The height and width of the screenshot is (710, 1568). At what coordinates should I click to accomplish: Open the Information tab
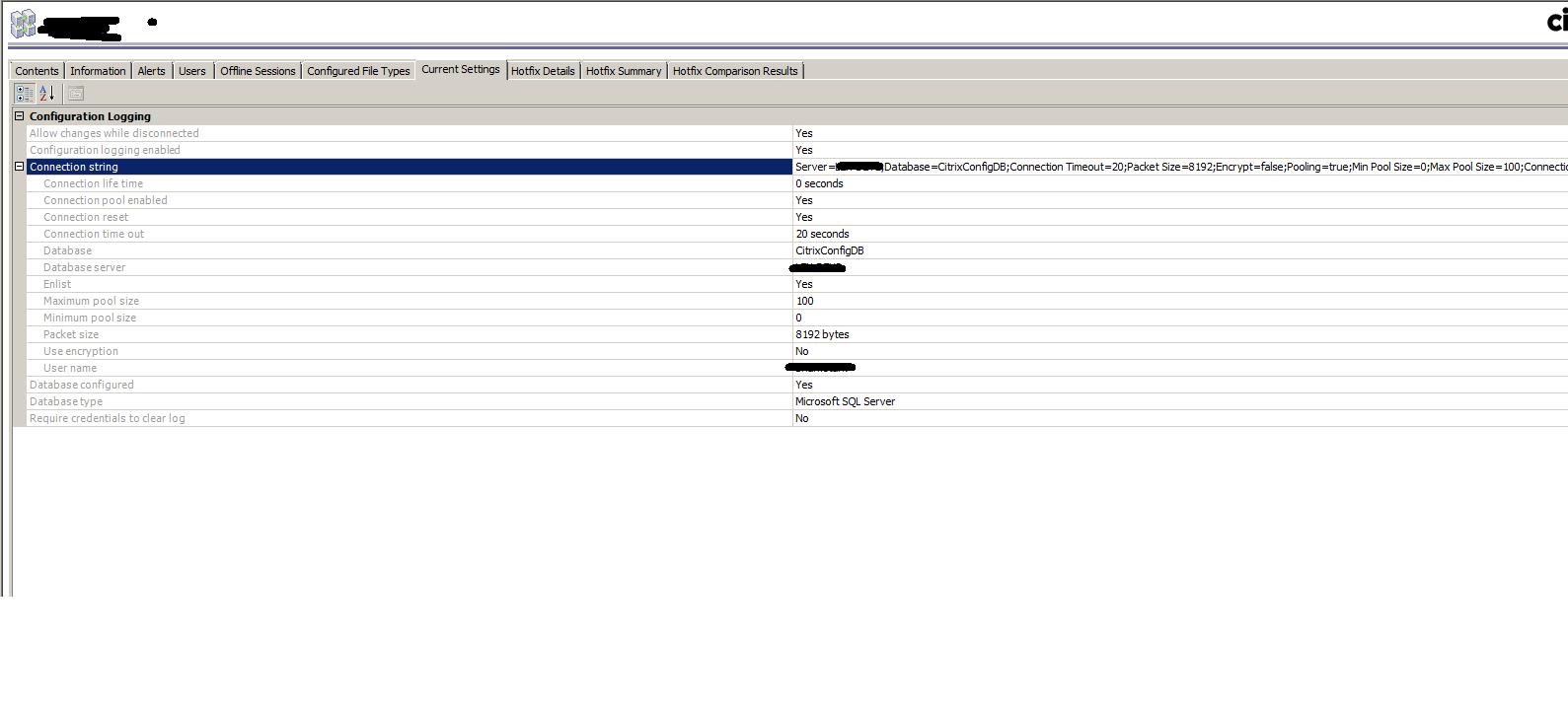pyautogui.click(x=98, y=71)
